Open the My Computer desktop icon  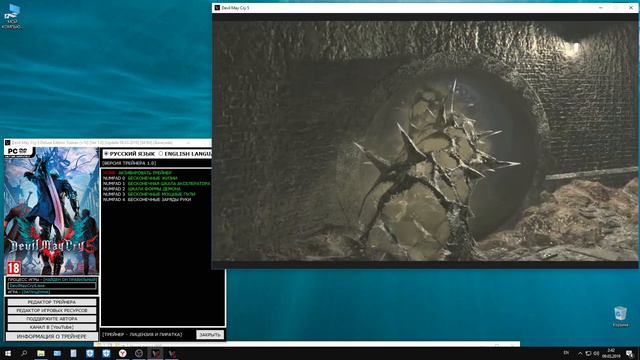(x=12, y=16)
